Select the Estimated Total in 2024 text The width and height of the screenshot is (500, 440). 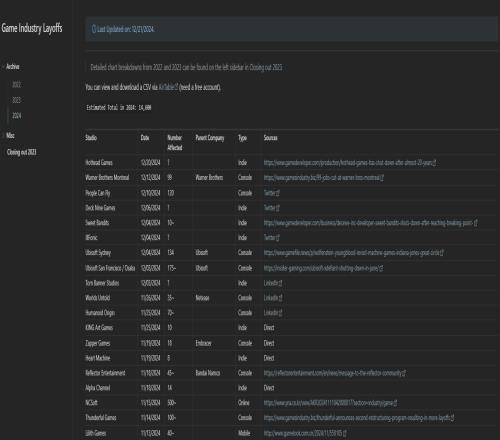click(119, 108)
